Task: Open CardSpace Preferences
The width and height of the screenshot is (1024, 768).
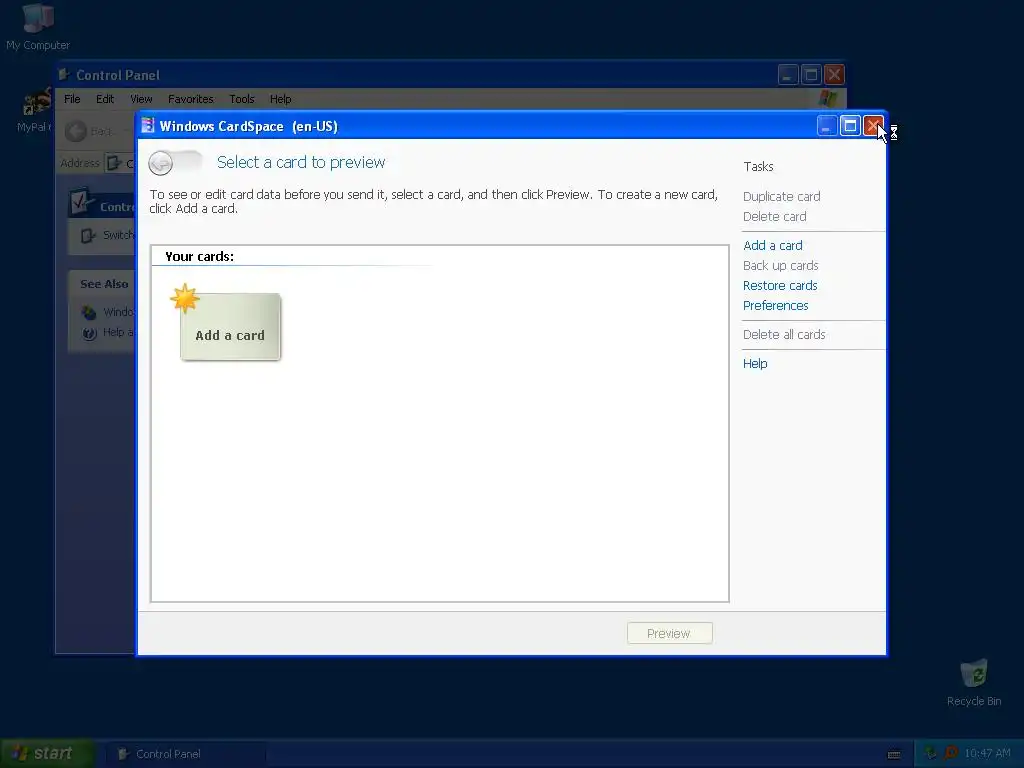Action: pos(775,306)
